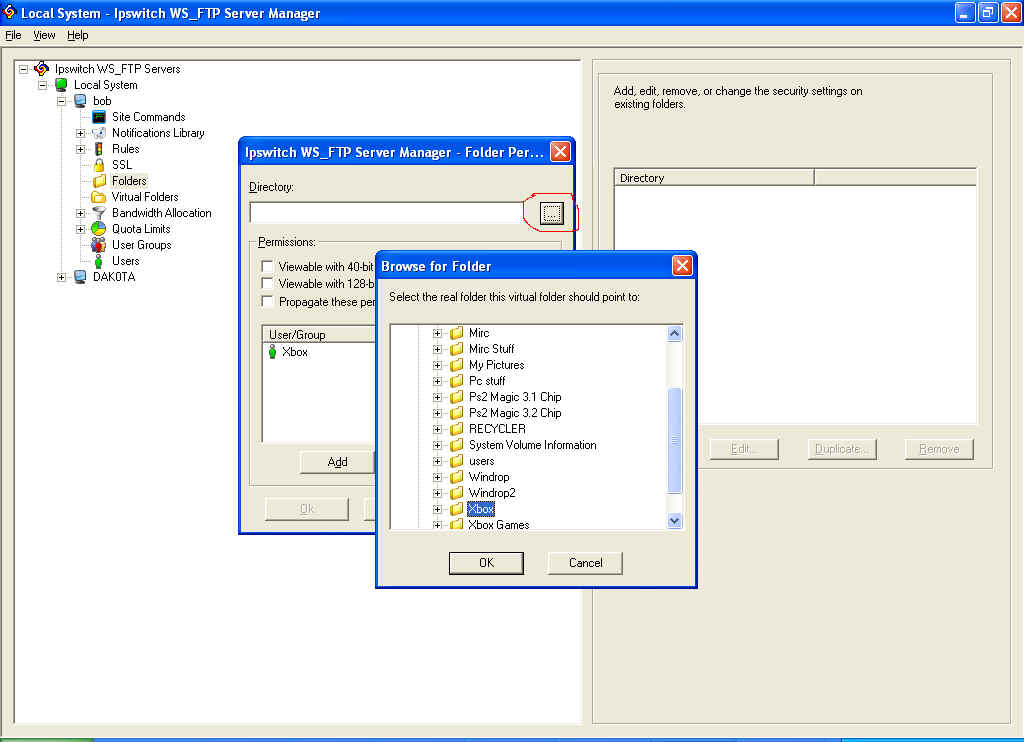Click the folder tree scrollbar down arrow
This screenshot has width=1024, height=742.
(x=675, y=521)
